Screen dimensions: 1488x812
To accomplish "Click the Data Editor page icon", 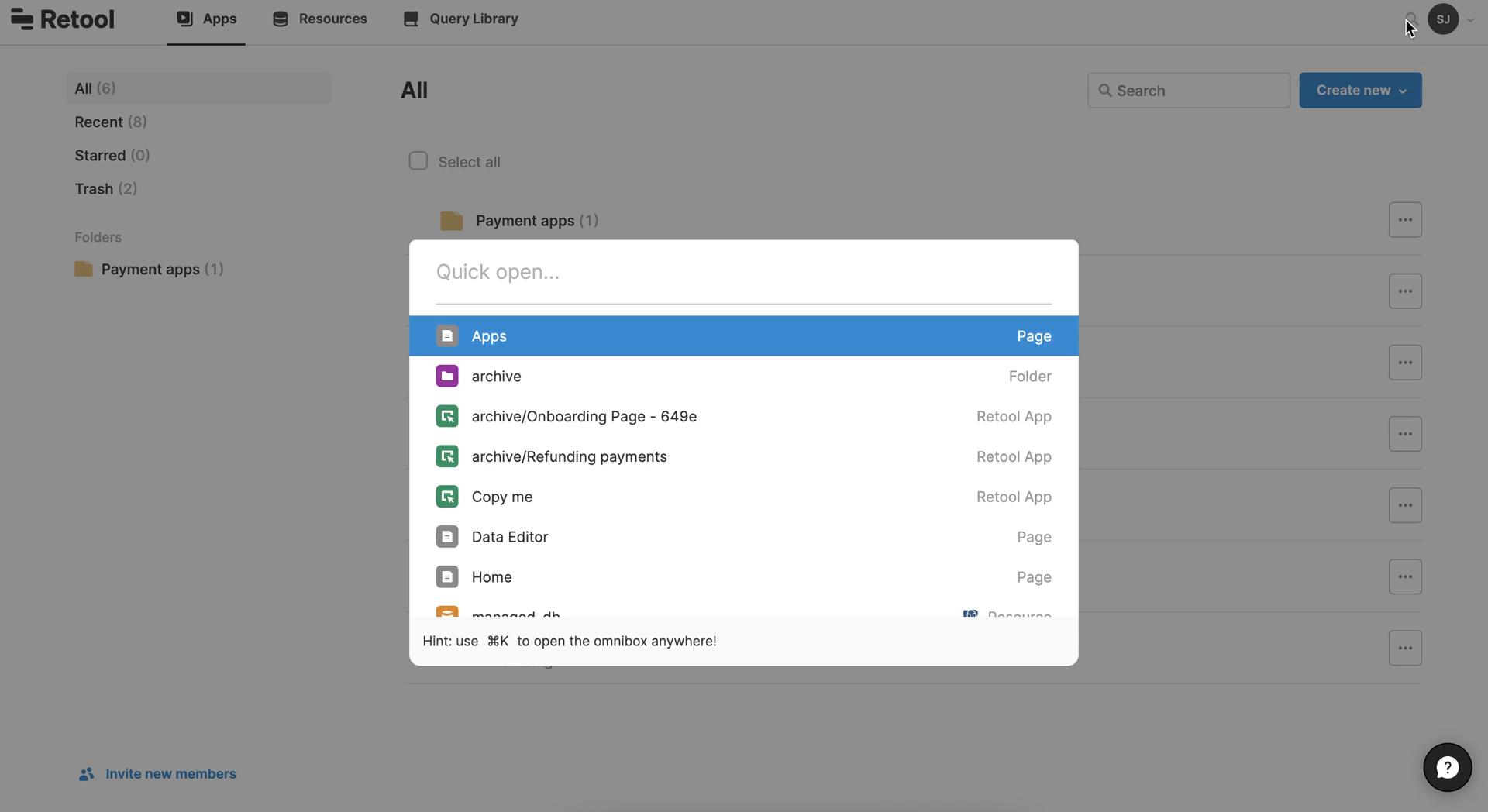I will [447, 538].
